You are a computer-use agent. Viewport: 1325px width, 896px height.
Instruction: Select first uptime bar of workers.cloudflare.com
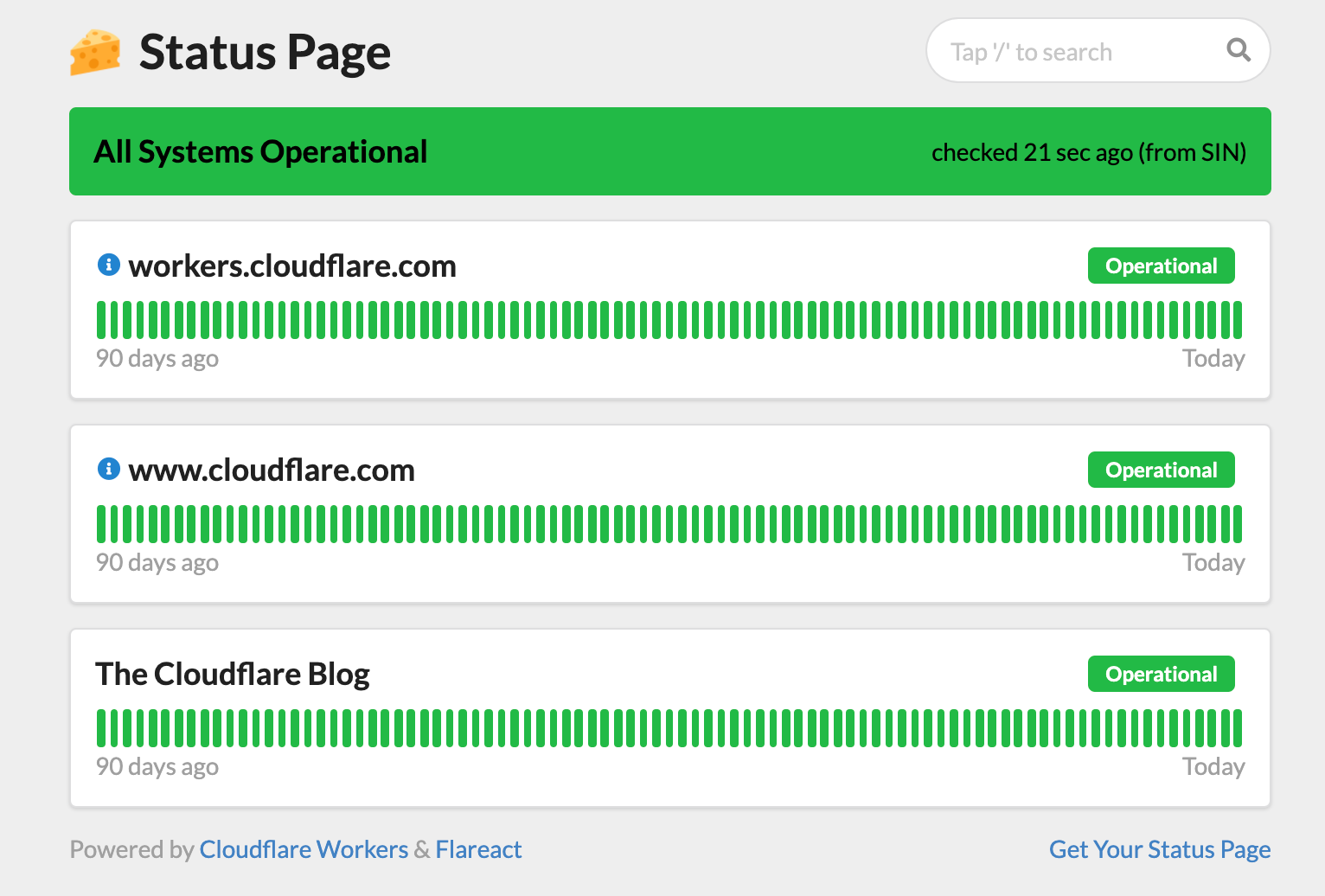pyautogui.click(x=101, y=320)
